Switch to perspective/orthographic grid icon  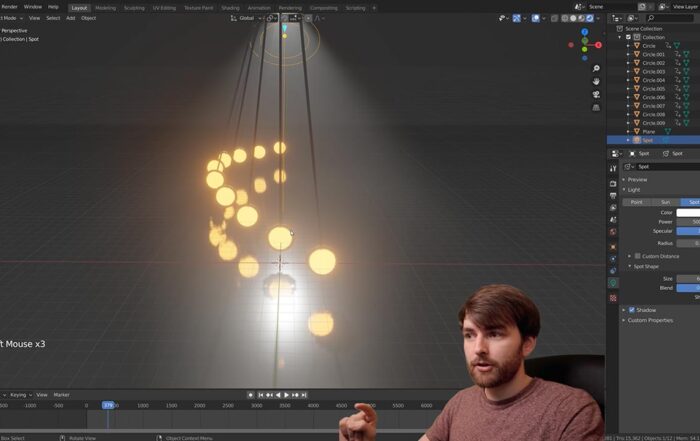(x=596, y=108)
